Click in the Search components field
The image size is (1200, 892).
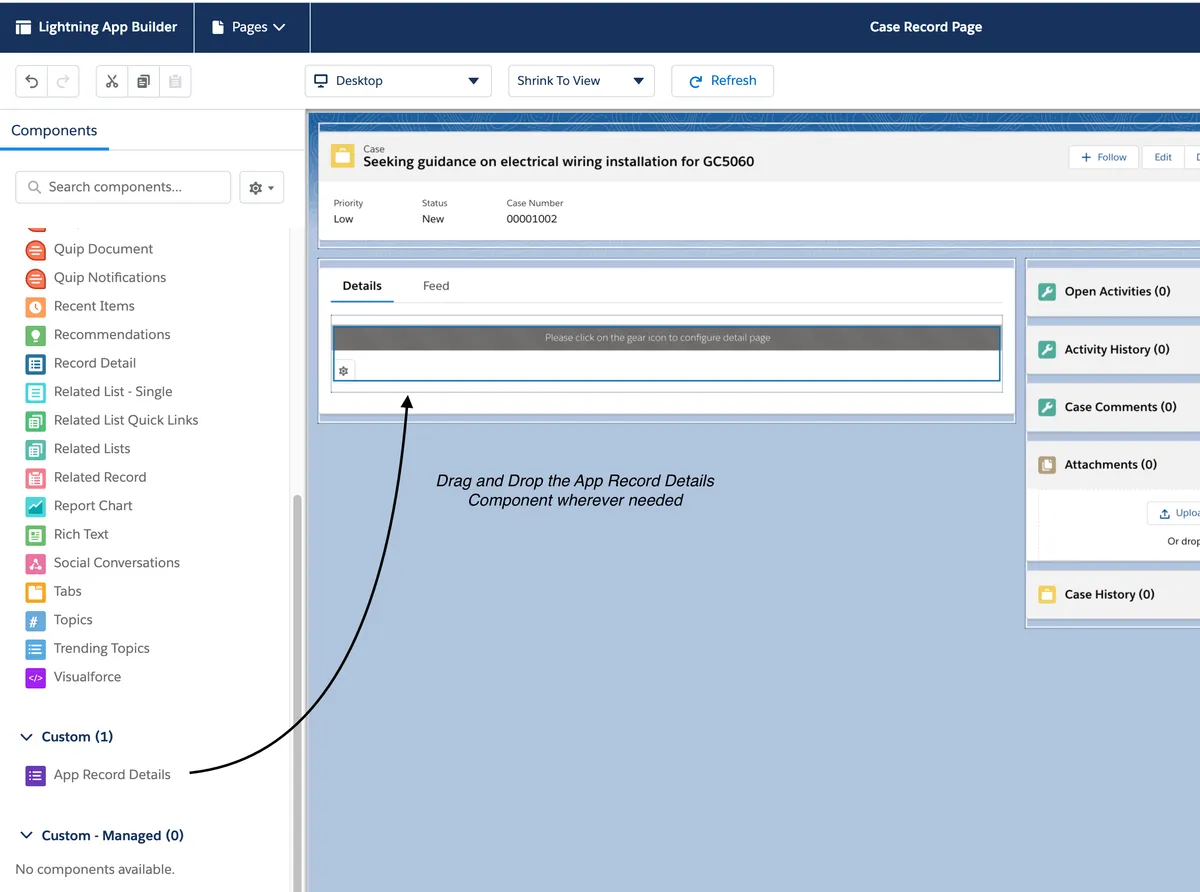click(123, 187)
